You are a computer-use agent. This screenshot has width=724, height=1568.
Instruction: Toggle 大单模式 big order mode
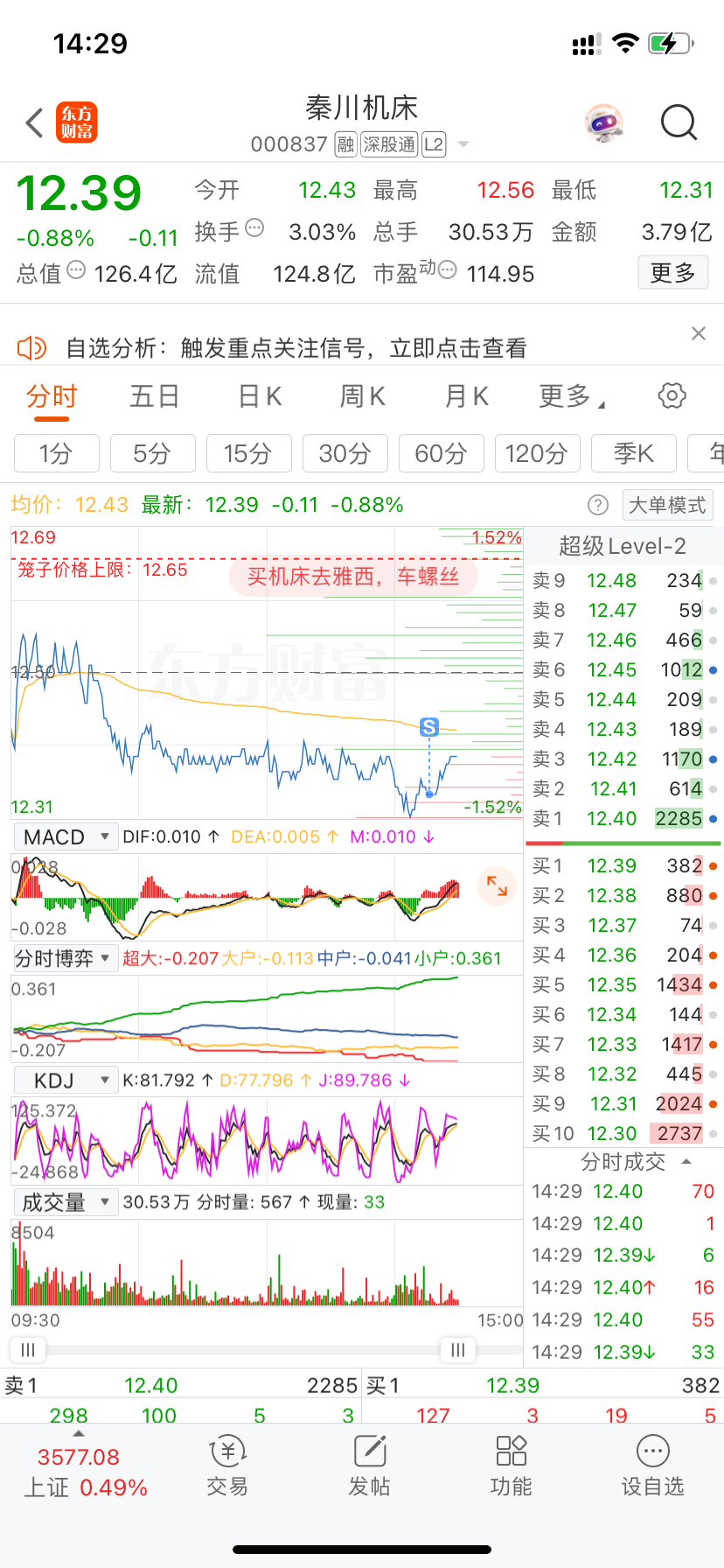[x=667, y=505]
